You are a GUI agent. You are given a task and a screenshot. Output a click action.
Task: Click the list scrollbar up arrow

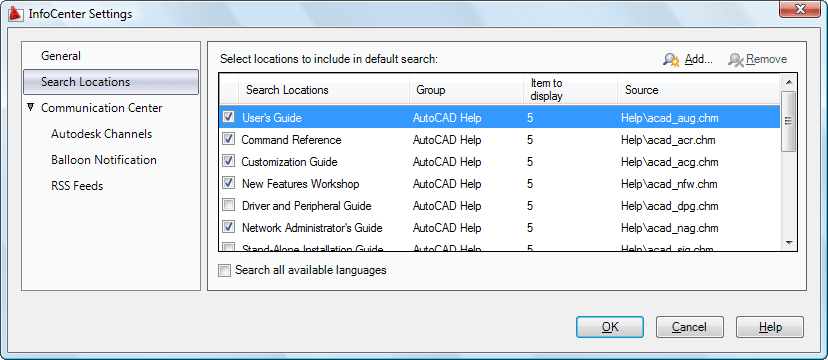tap(788, 82)
